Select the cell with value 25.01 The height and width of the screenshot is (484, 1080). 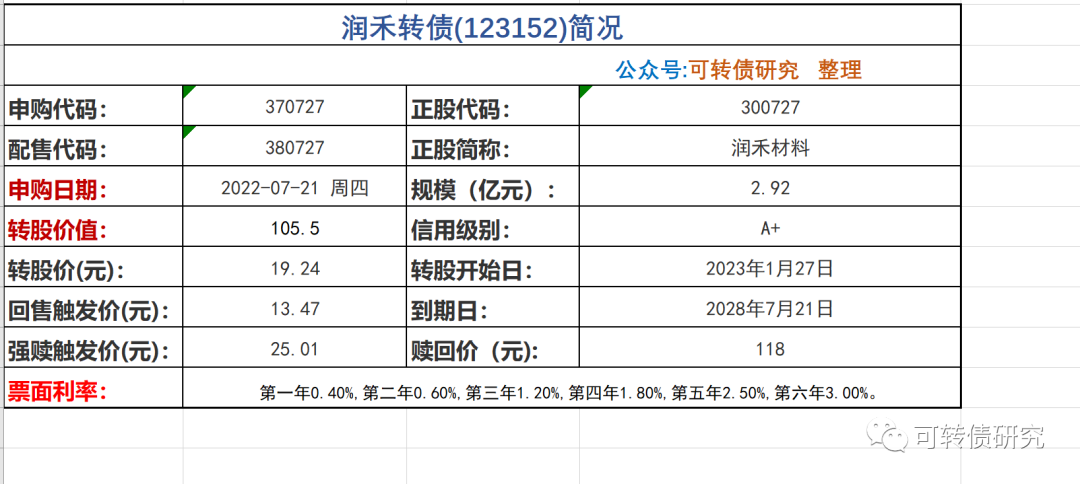[295, 349]
